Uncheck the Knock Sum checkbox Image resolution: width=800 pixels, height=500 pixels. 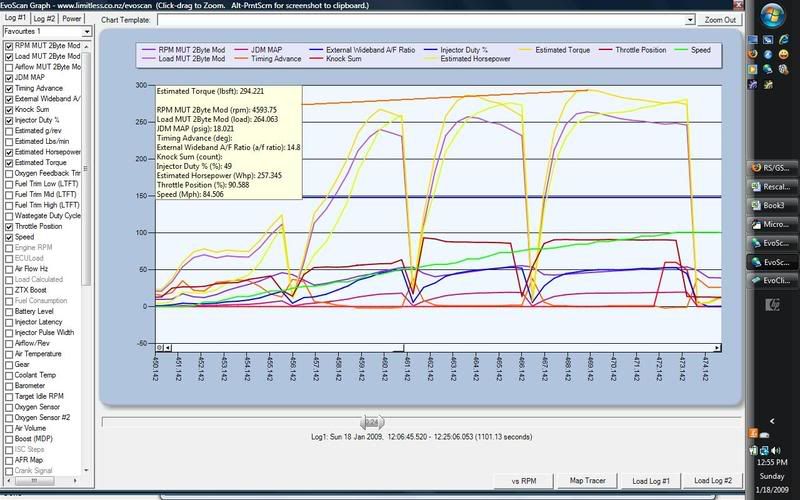pyautogui.click(x=7, y=109)
